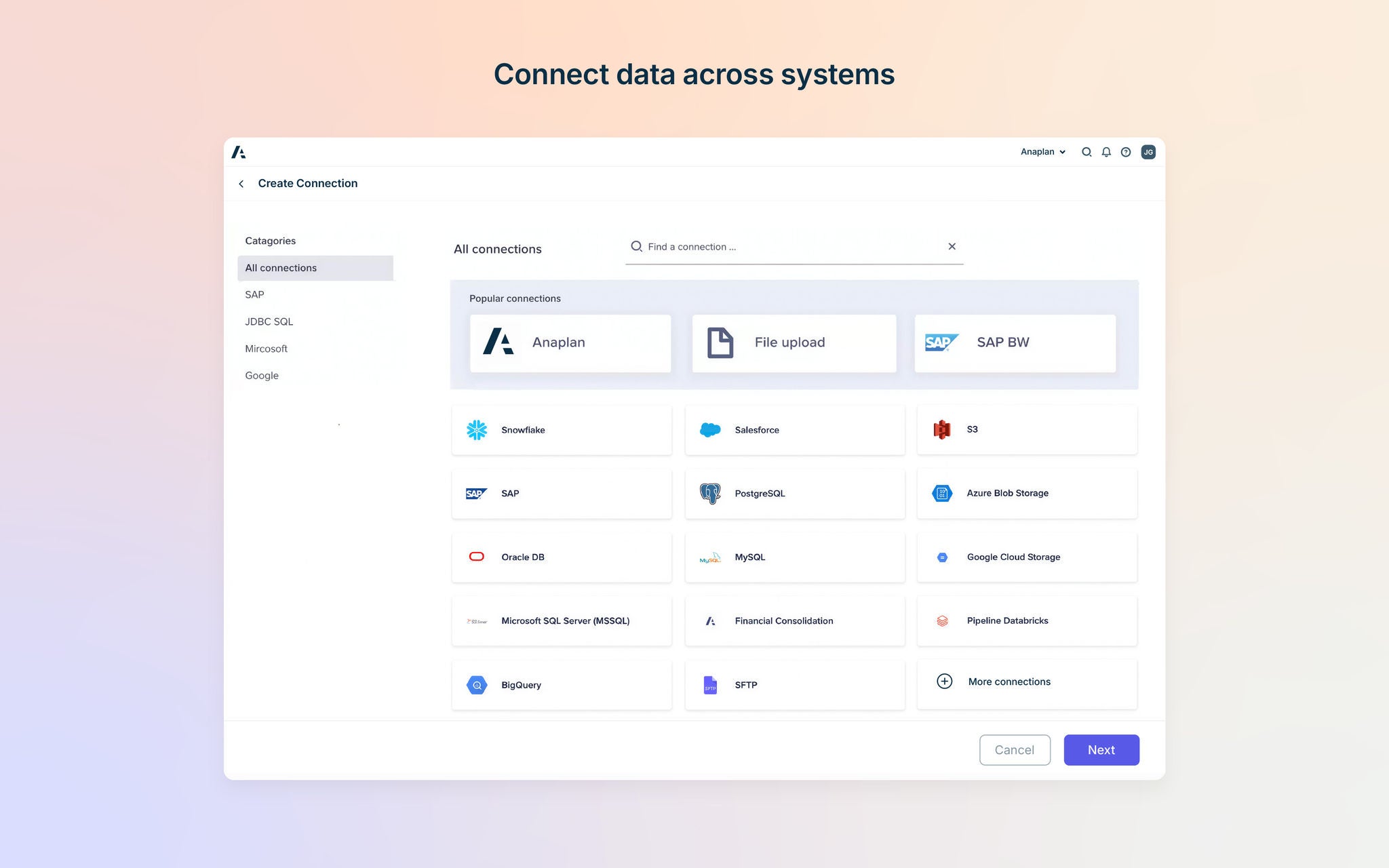Click the PostgreSQL elephant icon
The image size is (1389, 868).
pyautogui.click(x=710, y=494)
